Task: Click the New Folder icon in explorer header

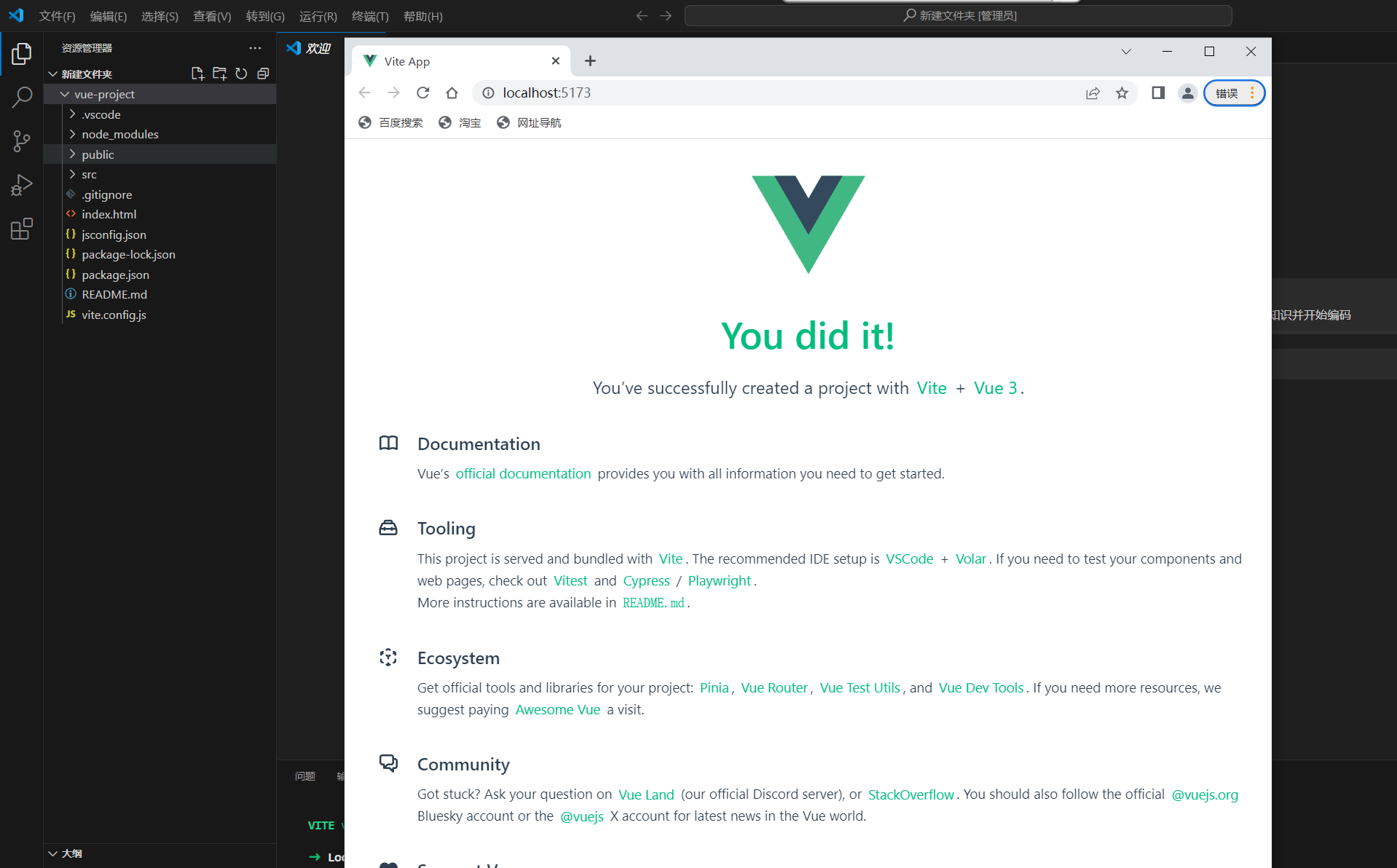Action: [219, 74]
